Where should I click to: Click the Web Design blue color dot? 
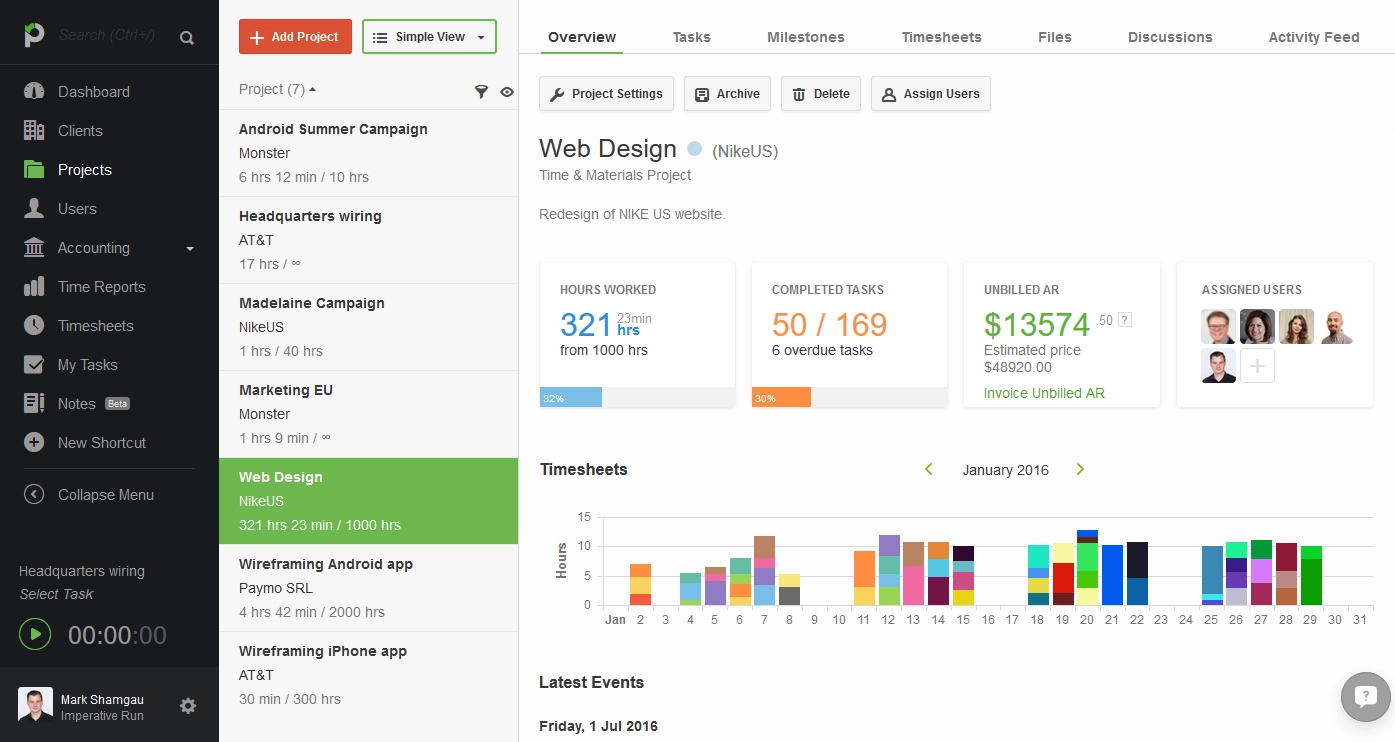click(x=695, y=149)
